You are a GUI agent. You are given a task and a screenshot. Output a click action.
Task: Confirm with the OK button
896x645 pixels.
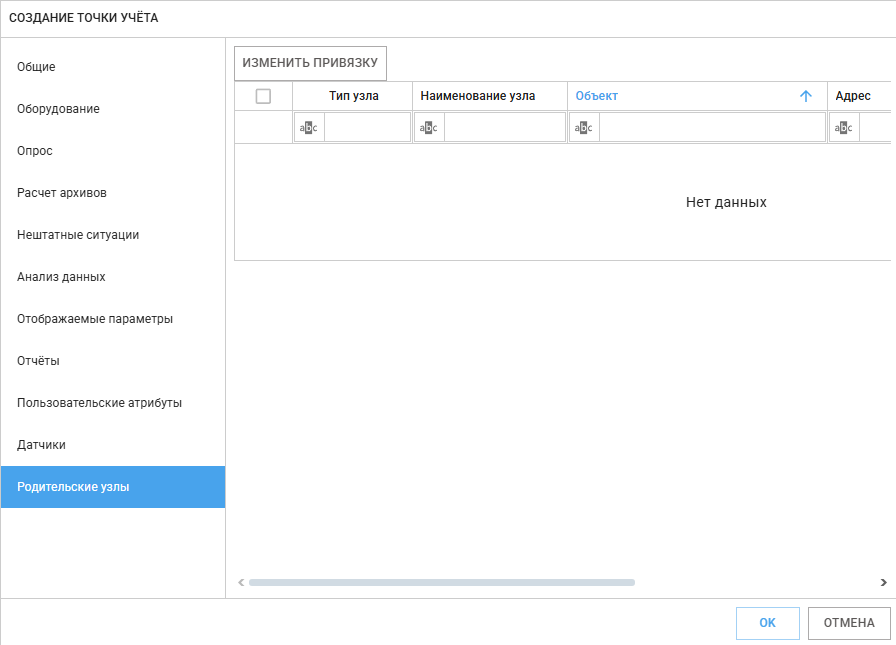(x=767, y=623)
